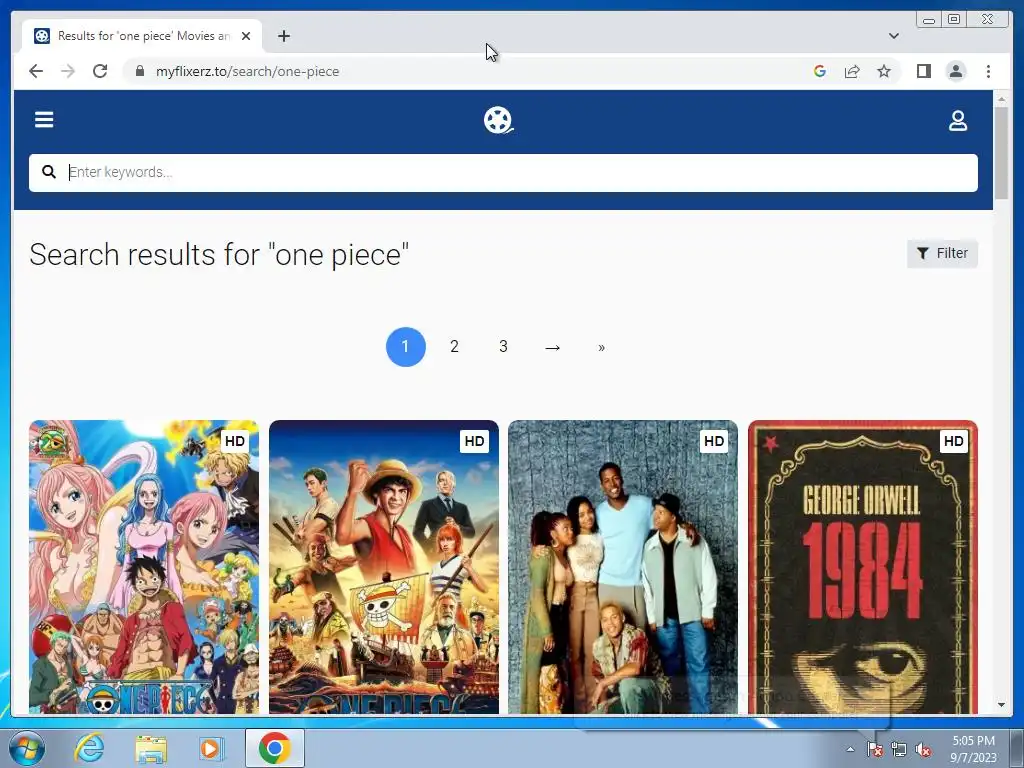Screen dimensions: 1024x768
Task: Reload the current page
Action: (100, 71)
